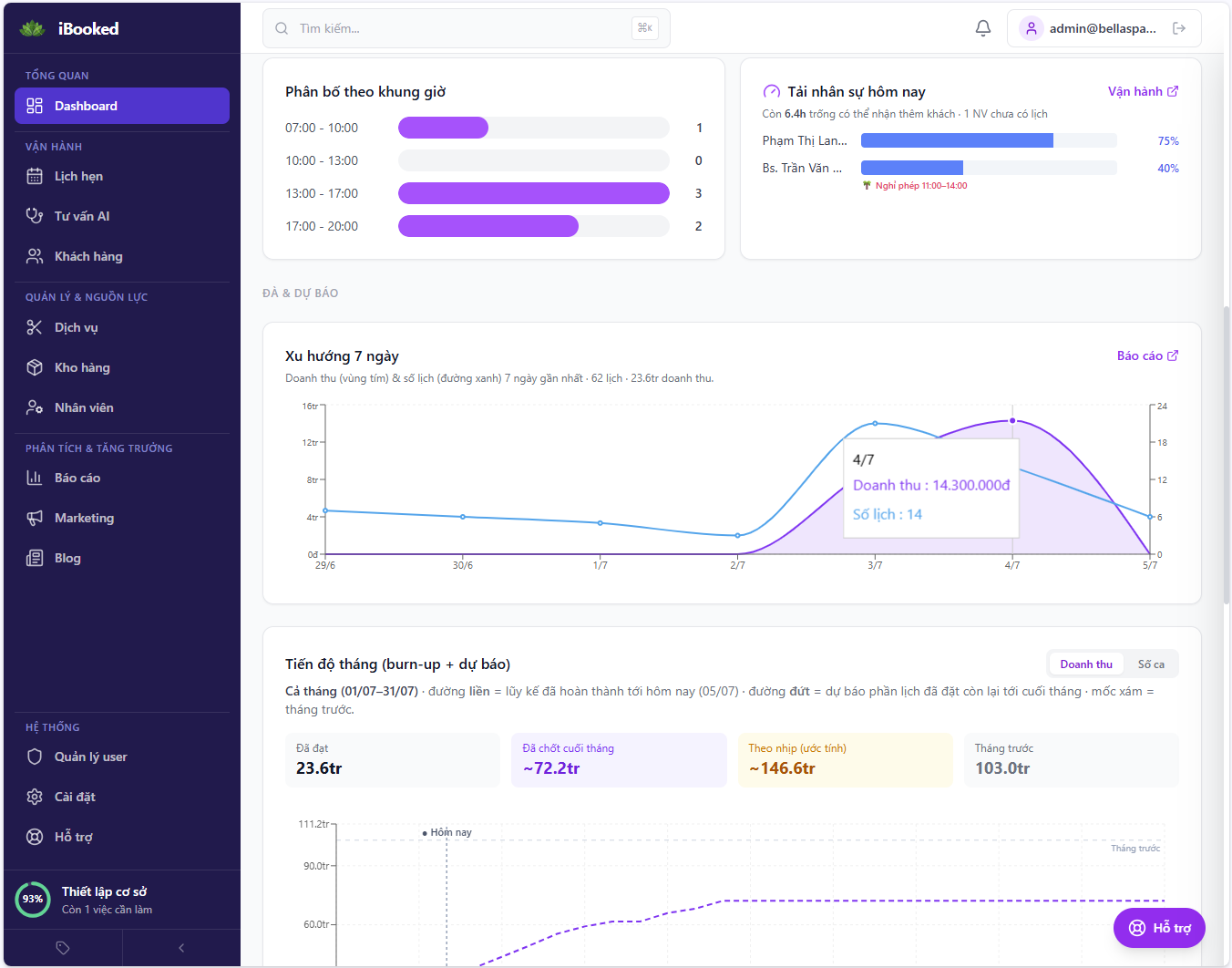Click the stethoscope icon for Tư vấn AI
This screenshot has height=968, width=1232.
pyautogui.click(x=35, y=216)
